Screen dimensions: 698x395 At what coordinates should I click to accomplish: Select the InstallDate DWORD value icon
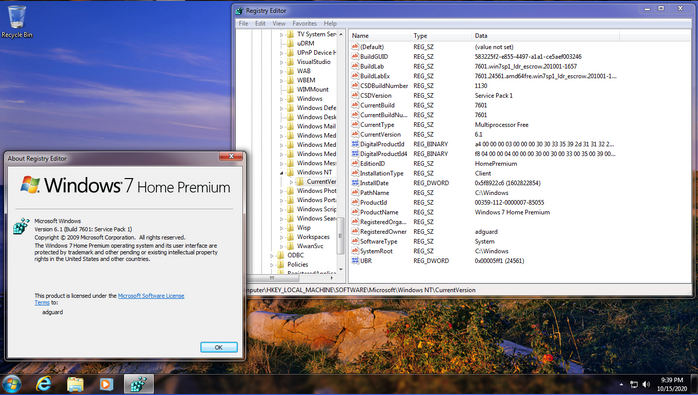355,183
